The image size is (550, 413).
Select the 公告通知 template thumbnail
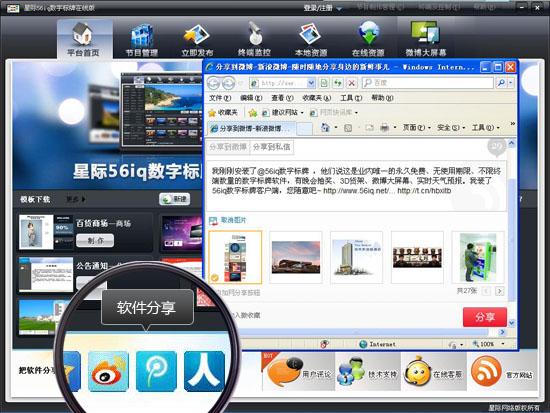(x=46, y=275)
